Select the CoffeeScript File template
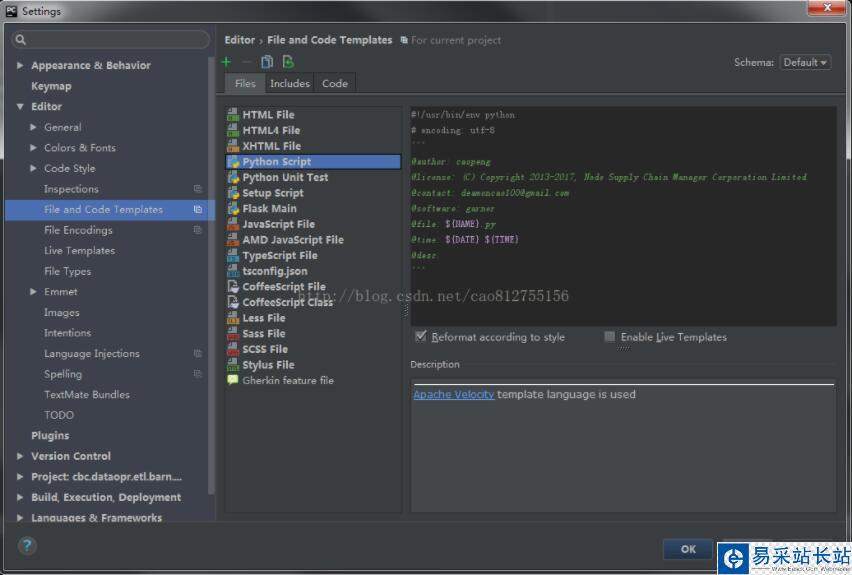The height and width of the screenshot is (575, 852). coord(313,286)
